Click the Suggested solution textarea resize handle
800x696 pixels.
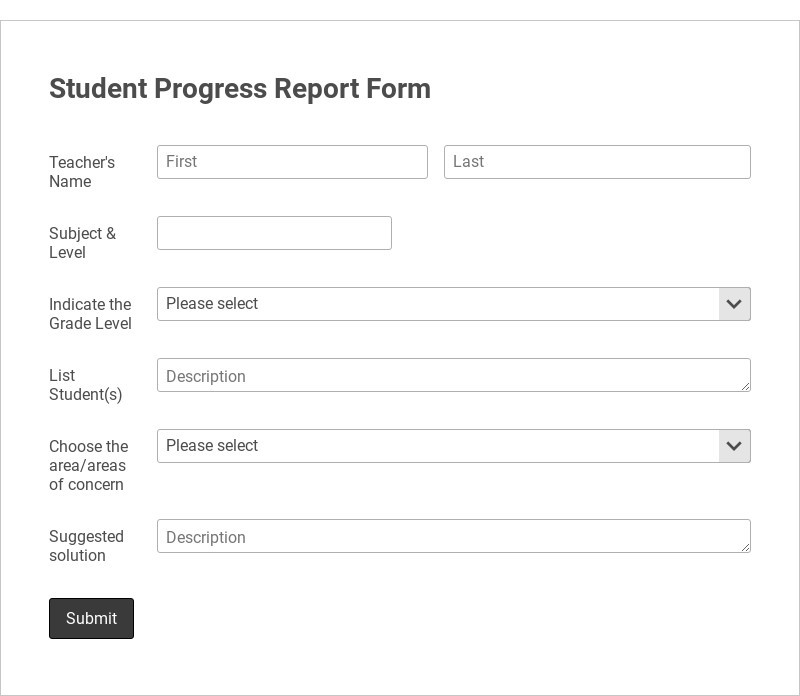(745, 547)
